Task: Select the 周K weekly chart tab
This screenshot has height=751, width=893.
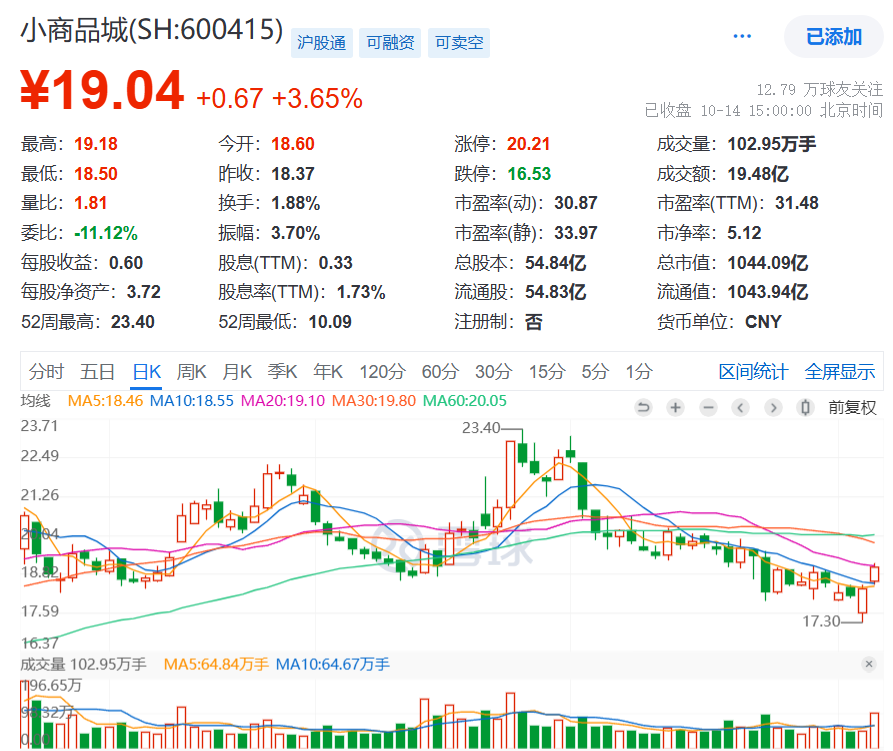Action: (191, 372)
